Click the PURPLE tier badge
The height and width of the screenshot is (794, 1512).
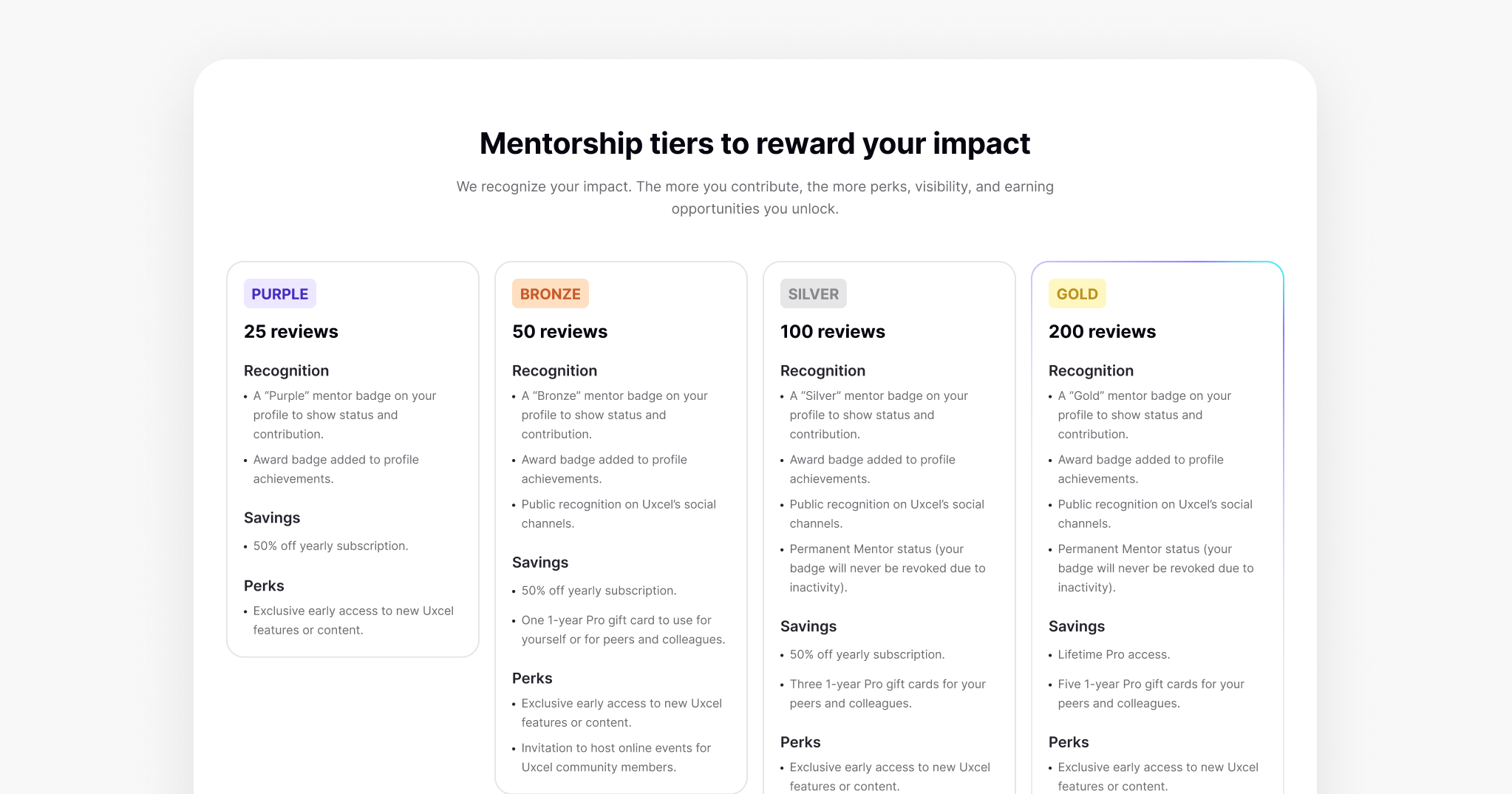279,293
